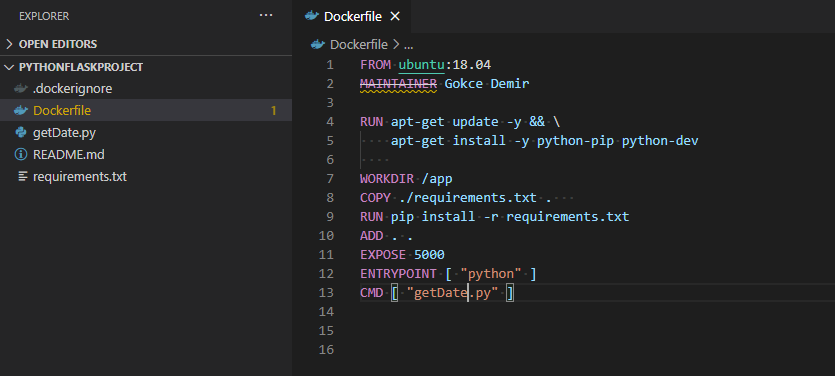Click line number 16 in the gutter
This screenshot has width=835, height=376.
[x=326, y=349]
